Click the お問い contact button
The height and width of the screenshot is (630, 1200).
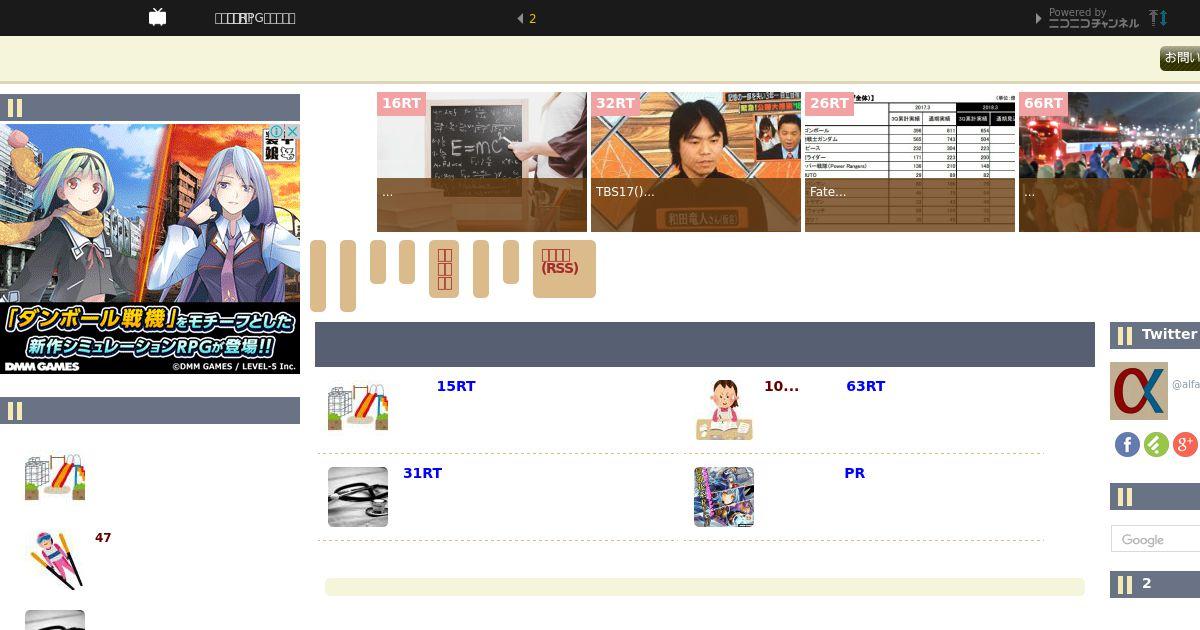click(x=1180, y=58)
